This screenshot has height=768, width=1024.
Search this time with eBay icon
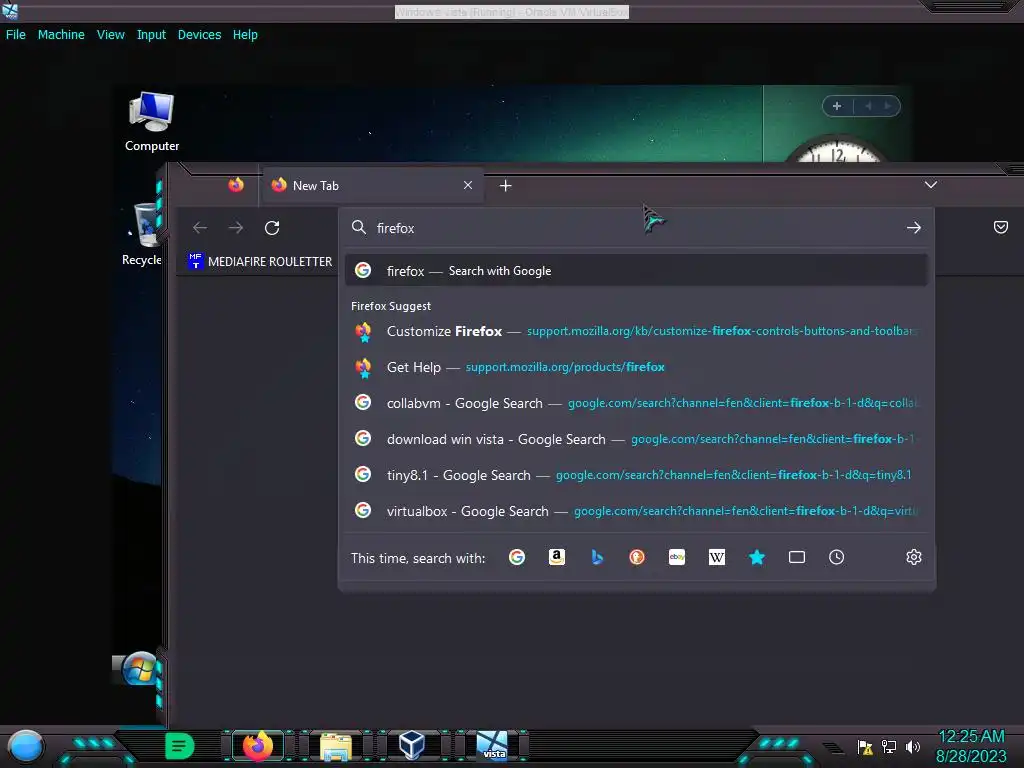tap(677, 557)
